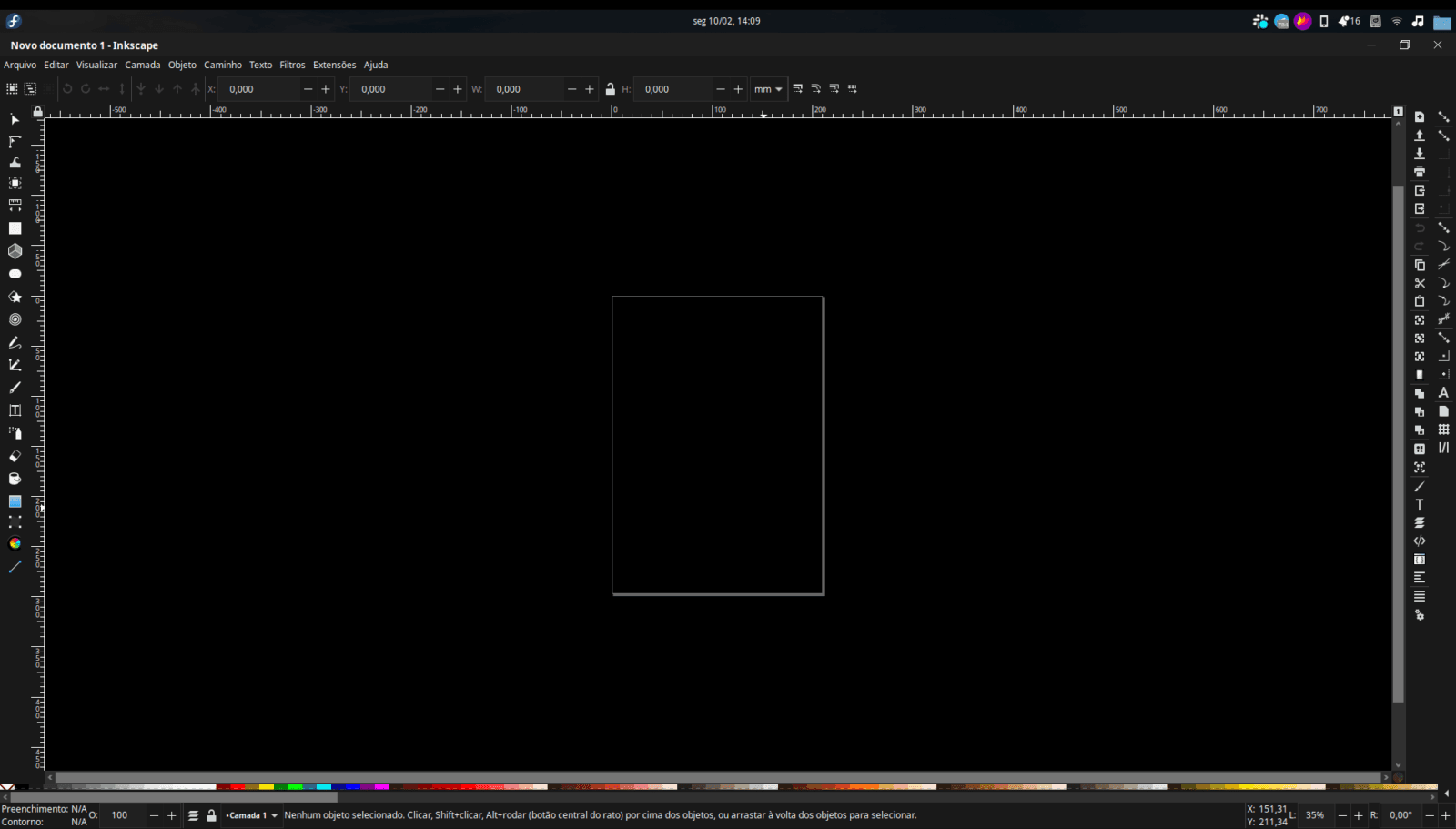1456x829 pixels.
Task: Open the Extensões menu
Action: (x=334, y=65)
